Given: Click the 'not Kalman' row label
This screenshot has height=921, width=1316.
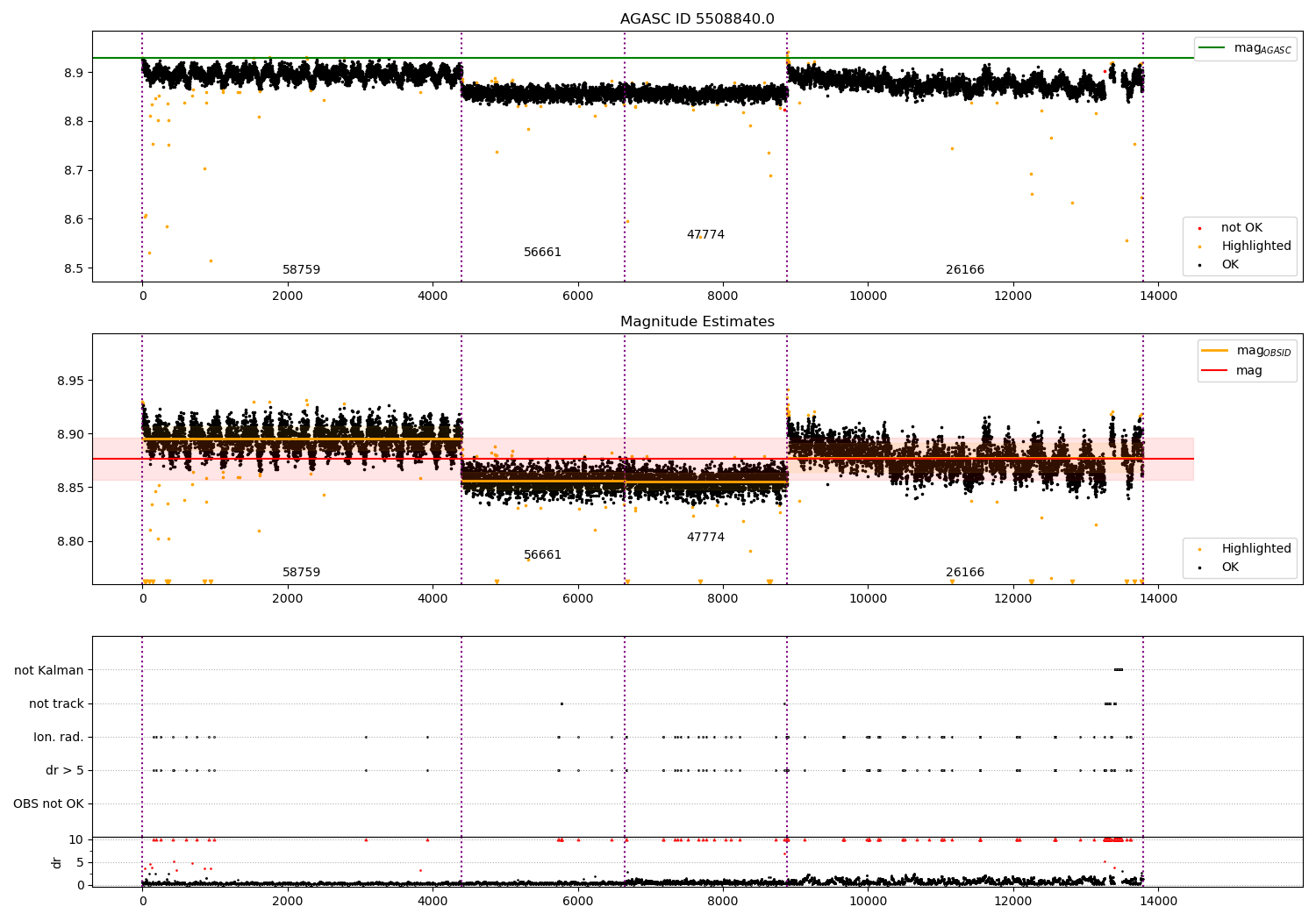Looking at the screenshot, I should point(49,670).
